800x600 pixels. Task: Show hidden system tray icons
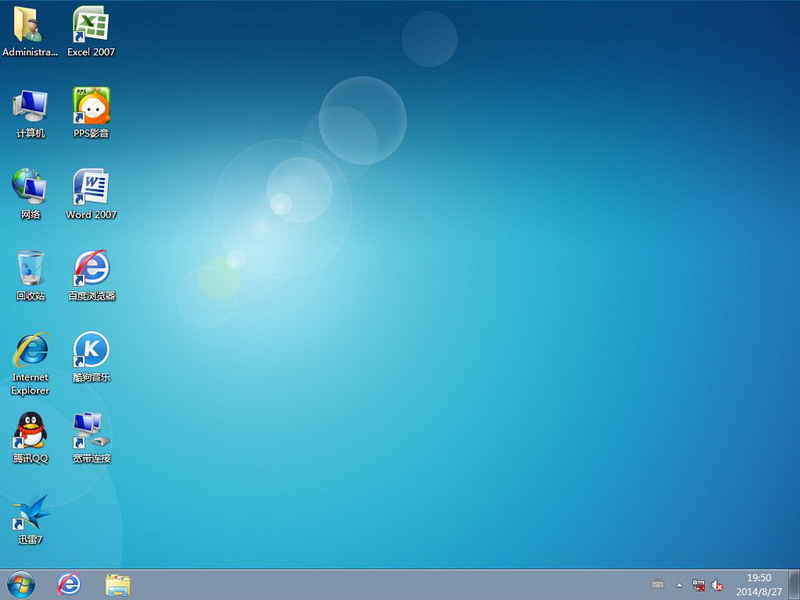coord(679,585)
